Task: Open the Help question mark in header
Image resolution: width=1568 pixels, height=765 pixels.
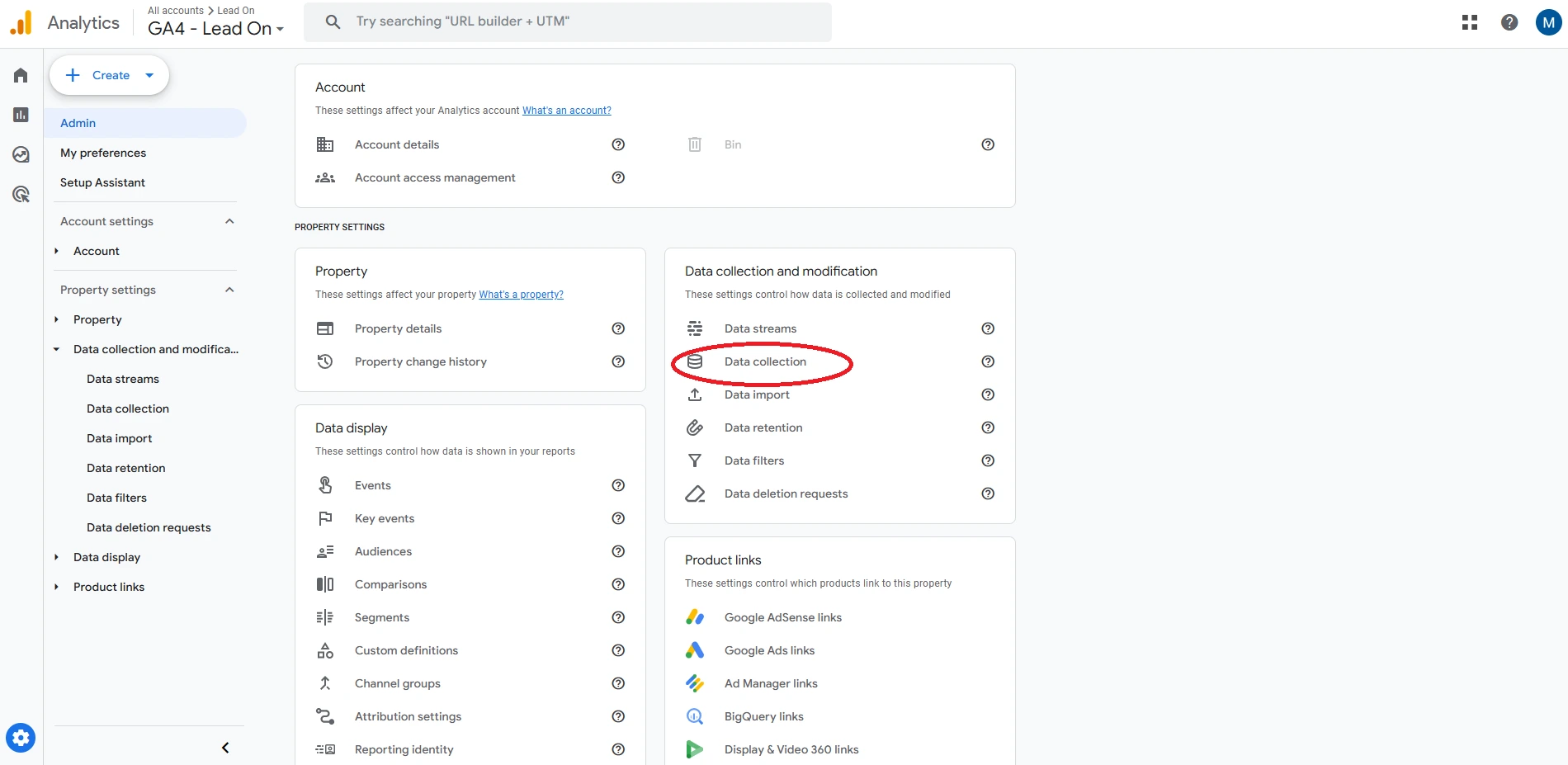Action: (1509, 22)
